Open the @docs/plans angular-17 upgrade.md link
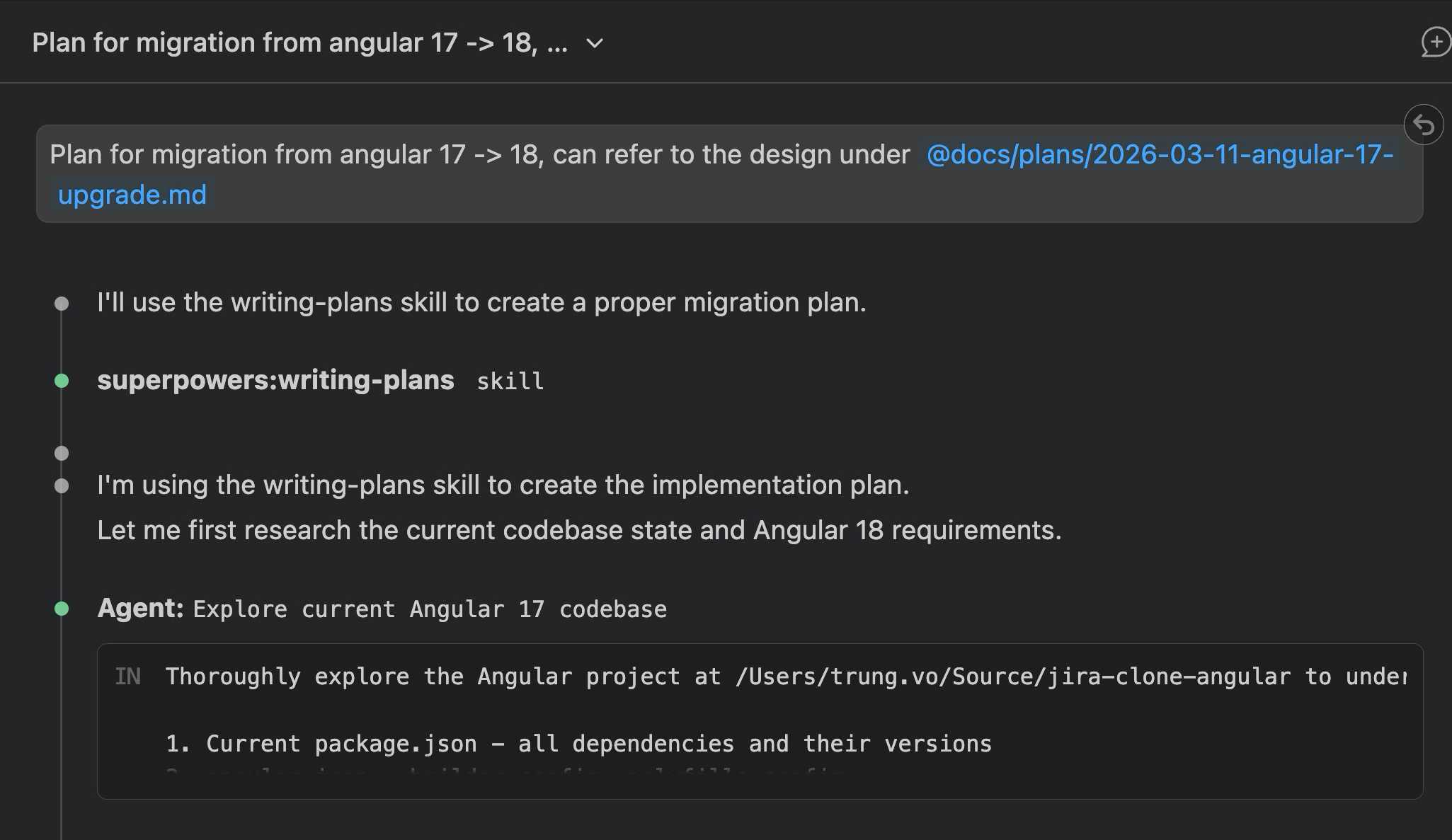Image resolution: width=1452 pixels, height=840 pixels. click(1159, 154)
